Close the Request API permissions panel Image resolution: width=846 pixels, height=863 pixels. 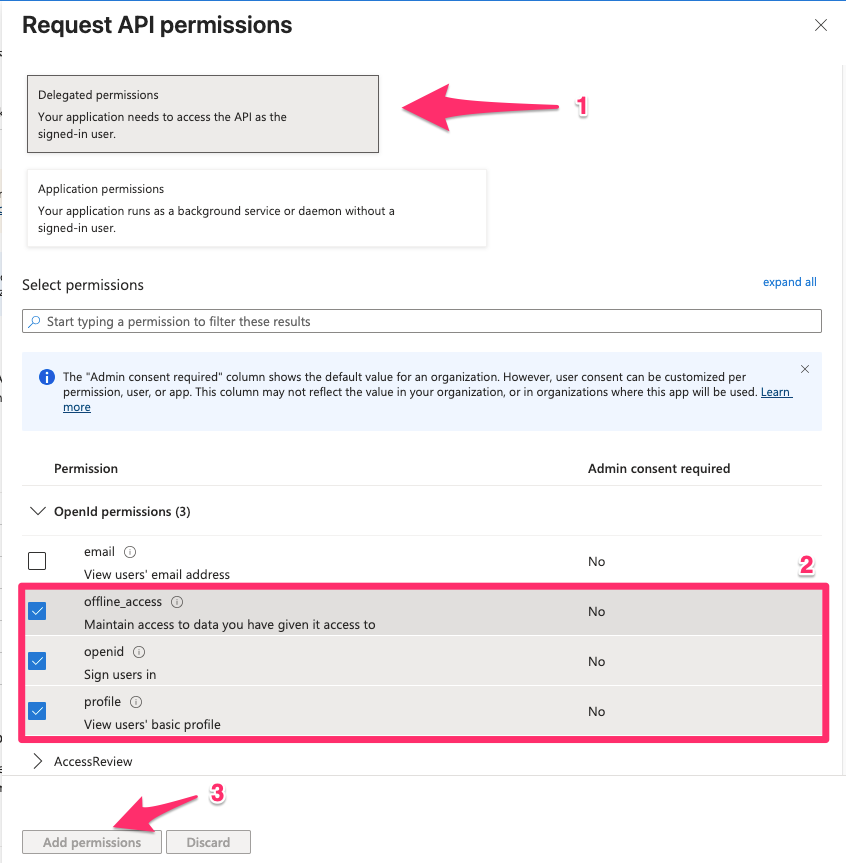point(821,25)
